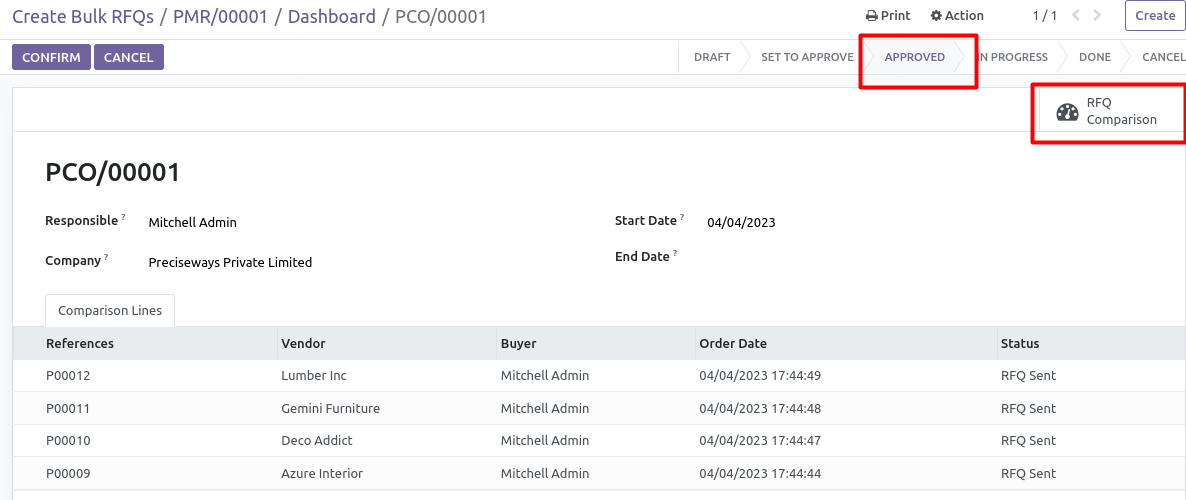The image size is (1186, 500).
Task: Show help tooltip next to Company
Action: 107,257
